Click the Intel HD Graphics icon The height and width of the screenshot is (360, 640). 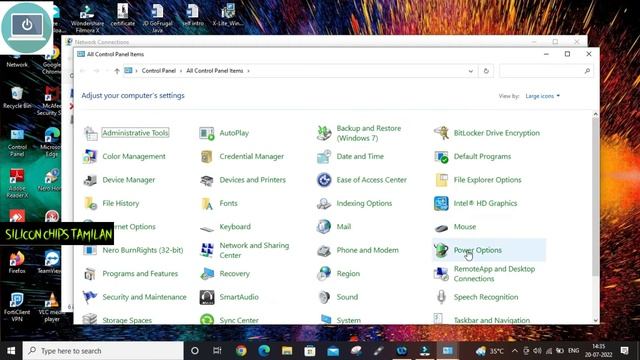[x=441, y=203]
